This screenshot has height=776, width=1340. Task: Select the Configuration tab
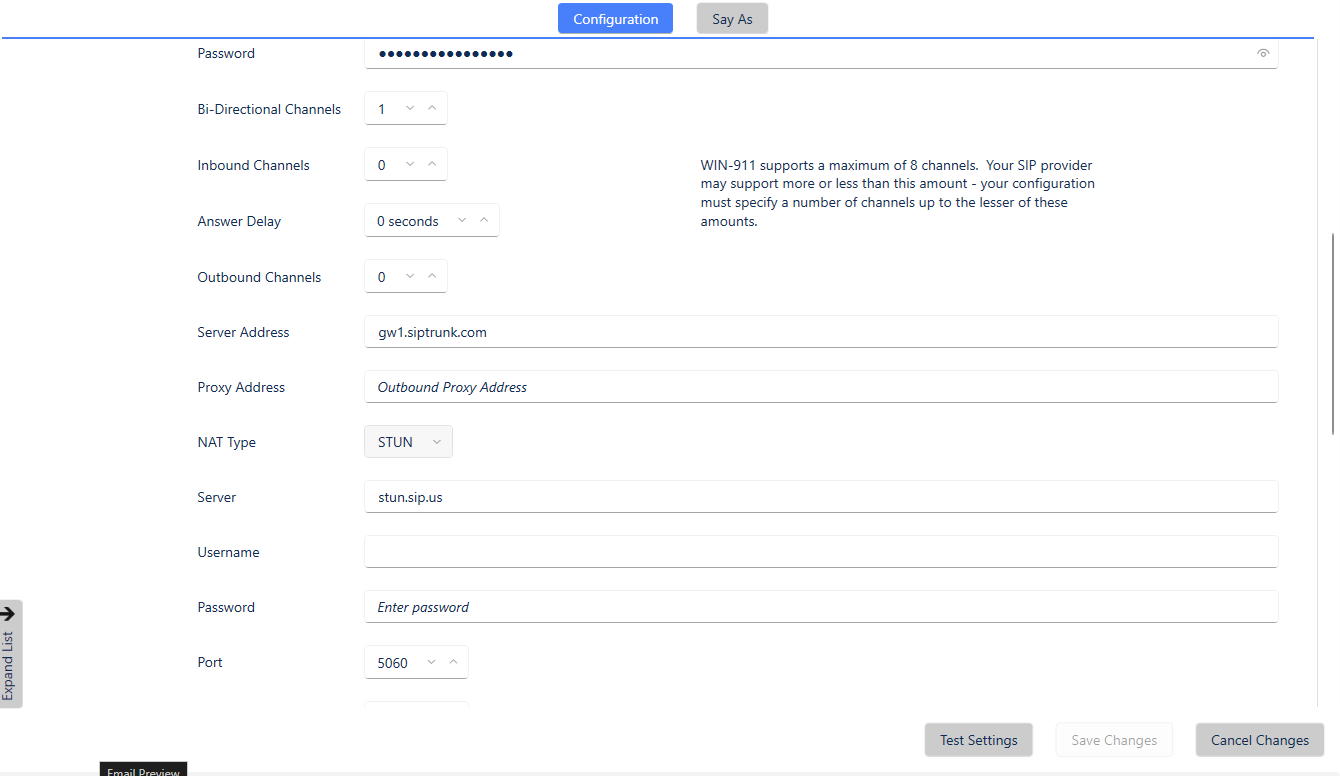pyautogui.click(x=614, y=18)
